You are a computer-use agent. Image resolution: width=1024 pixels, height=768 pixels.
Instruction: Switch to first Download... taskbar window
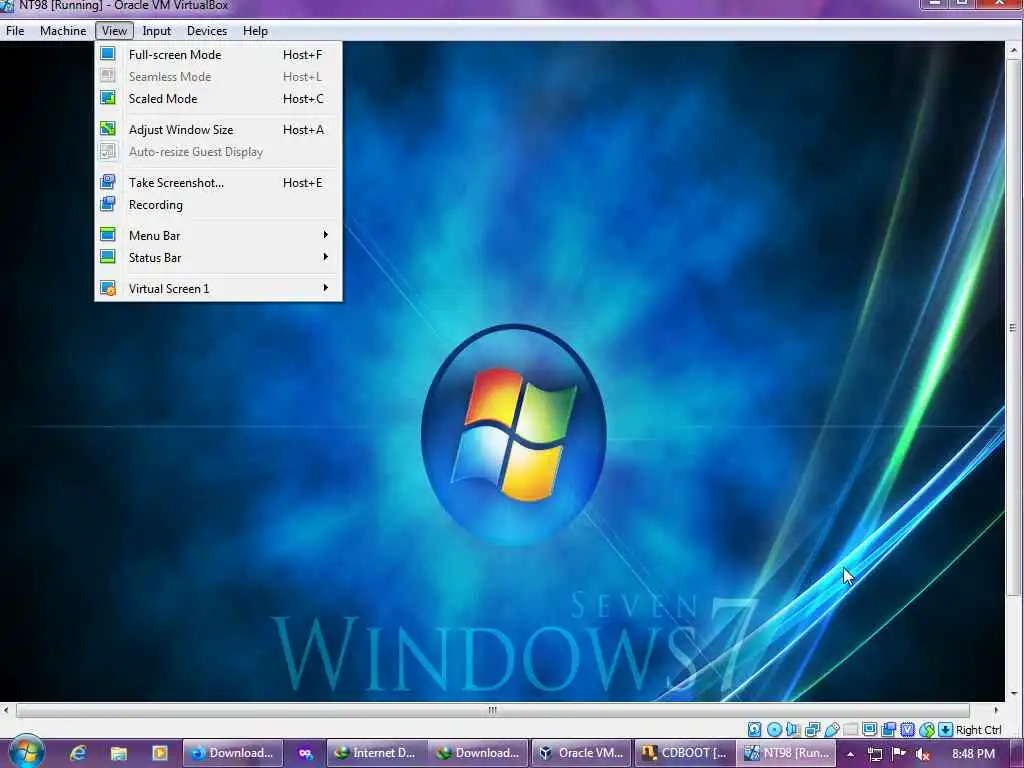click(232, 753)
